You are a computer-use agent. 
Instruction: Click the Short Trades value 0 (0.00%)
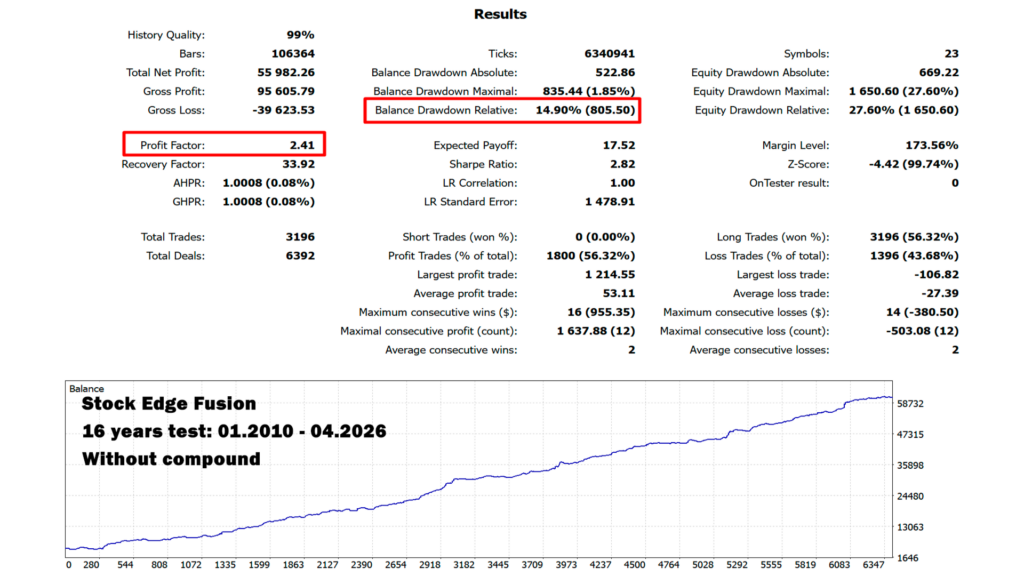605,237
